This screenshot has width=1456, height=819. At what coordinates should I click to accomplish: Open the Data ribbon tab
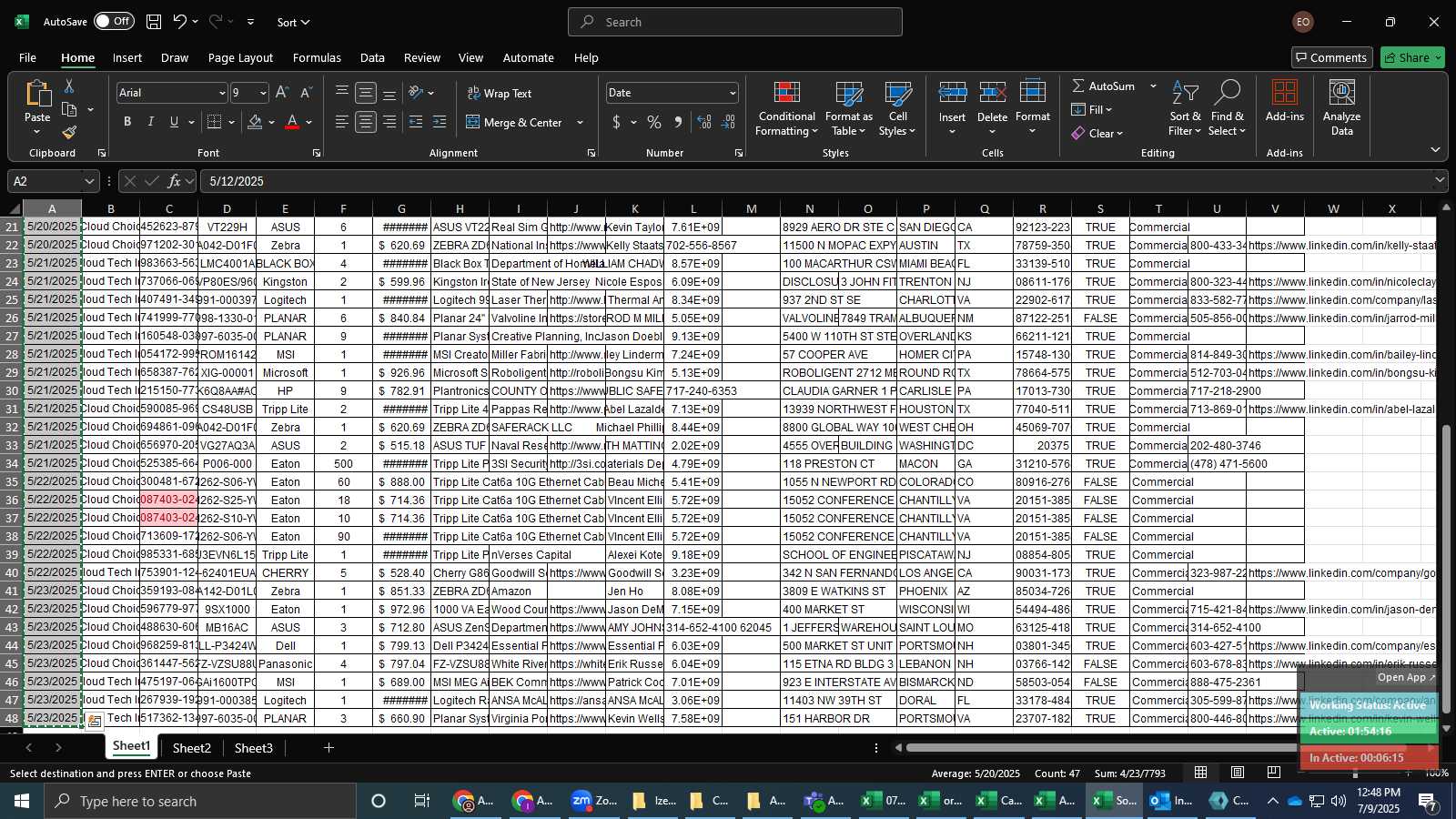tap(372, 57)
